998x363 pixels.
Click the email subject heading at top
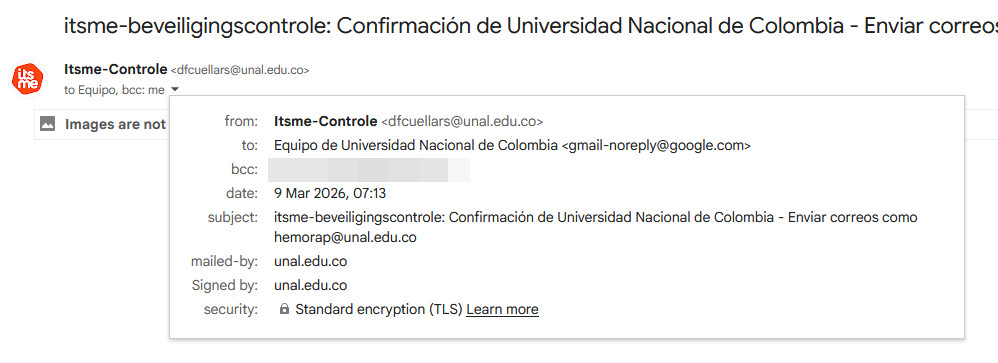coord(531,26)
